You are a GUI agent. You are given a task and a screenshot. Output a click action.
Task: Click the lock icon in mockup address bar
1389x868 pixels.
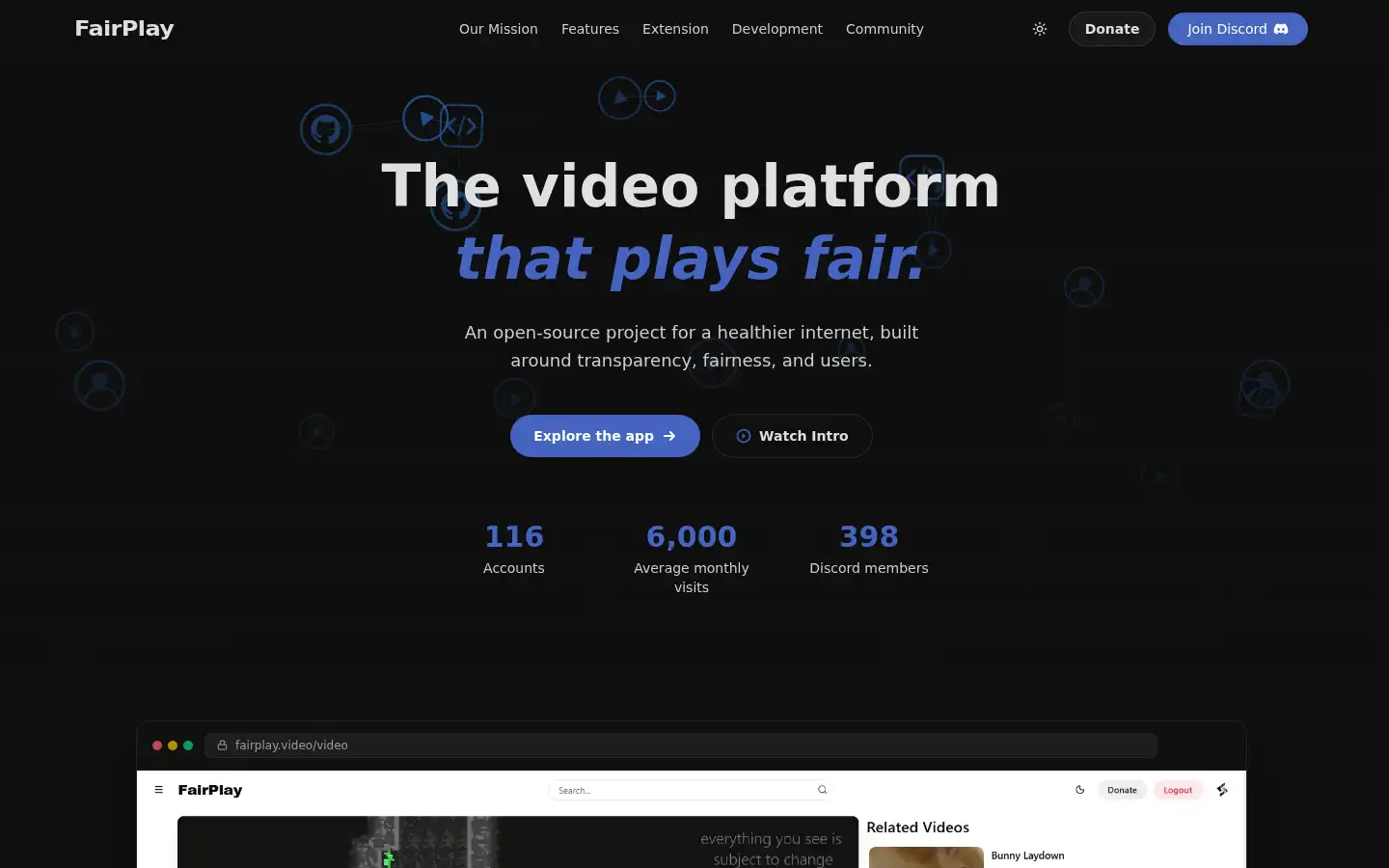(222, 746)
